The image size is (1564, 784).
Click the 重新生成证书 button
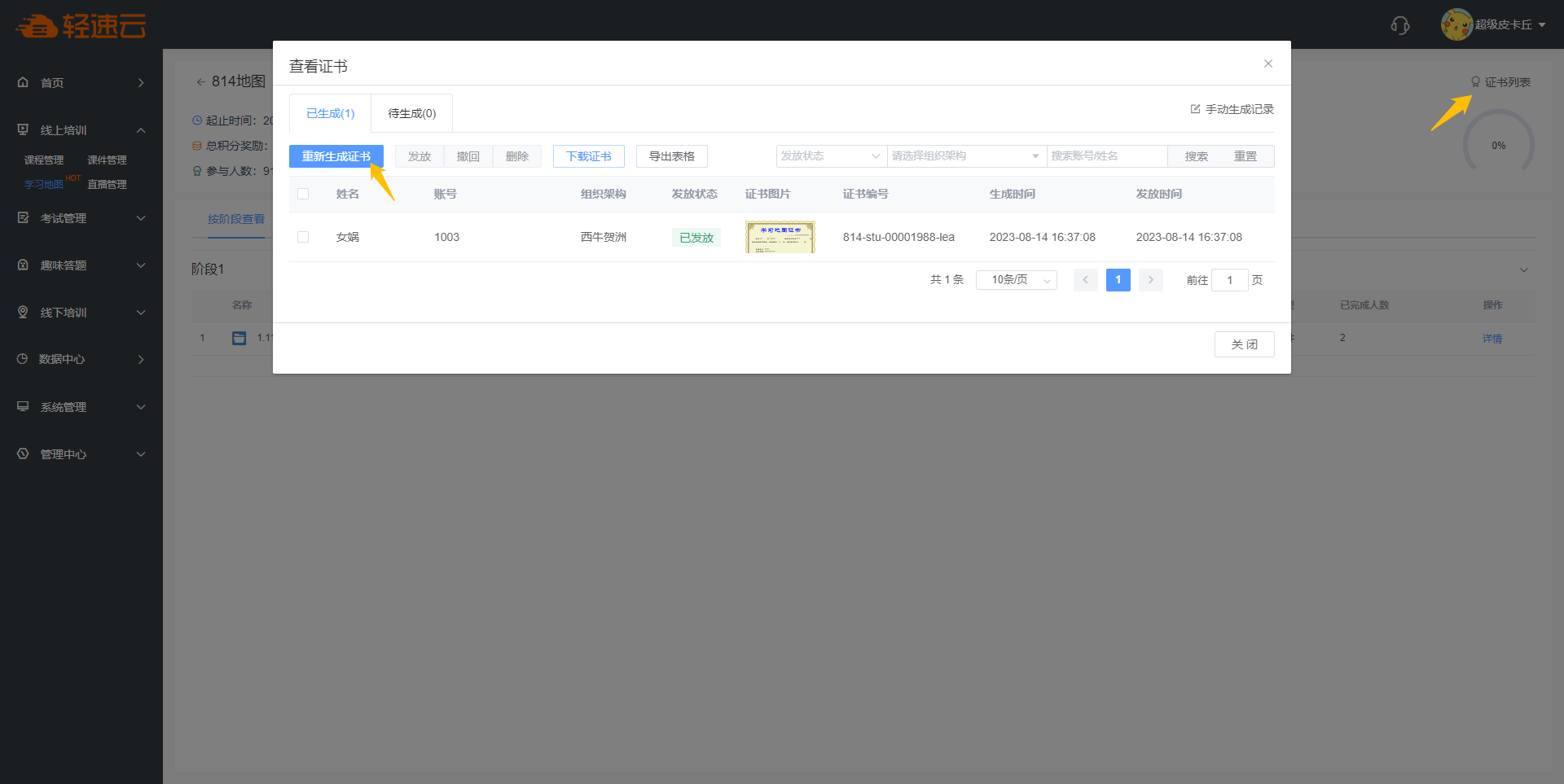(x=336, y=156)
